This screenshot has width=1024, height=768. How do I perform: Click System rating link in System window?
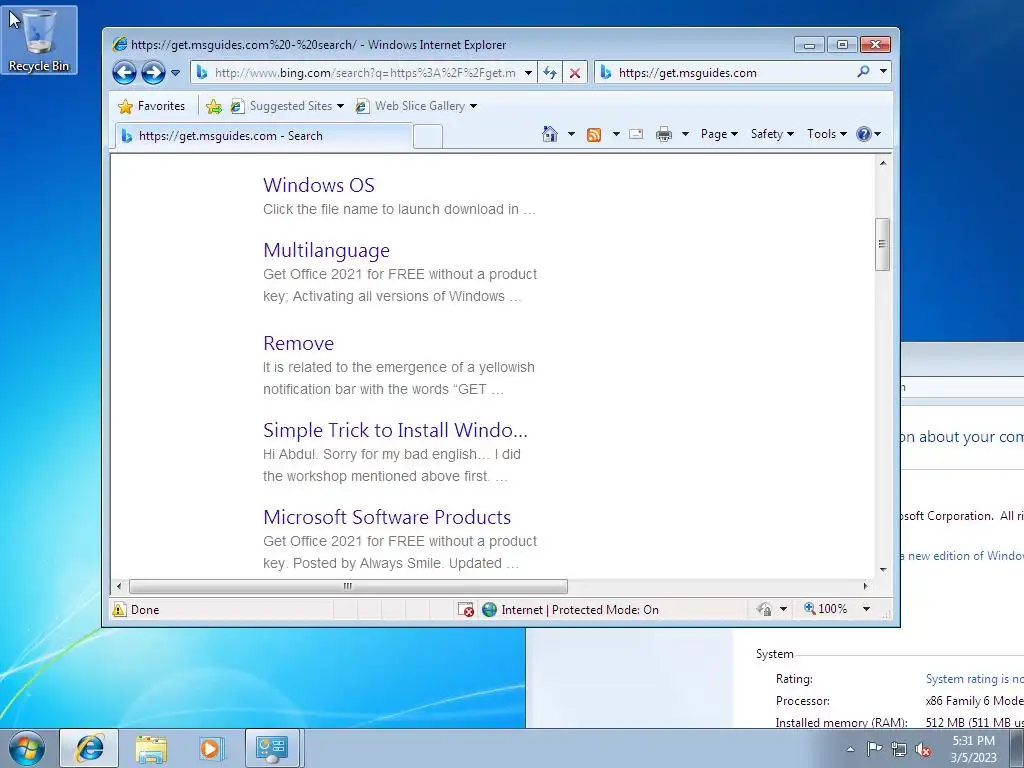click(974, 679)
